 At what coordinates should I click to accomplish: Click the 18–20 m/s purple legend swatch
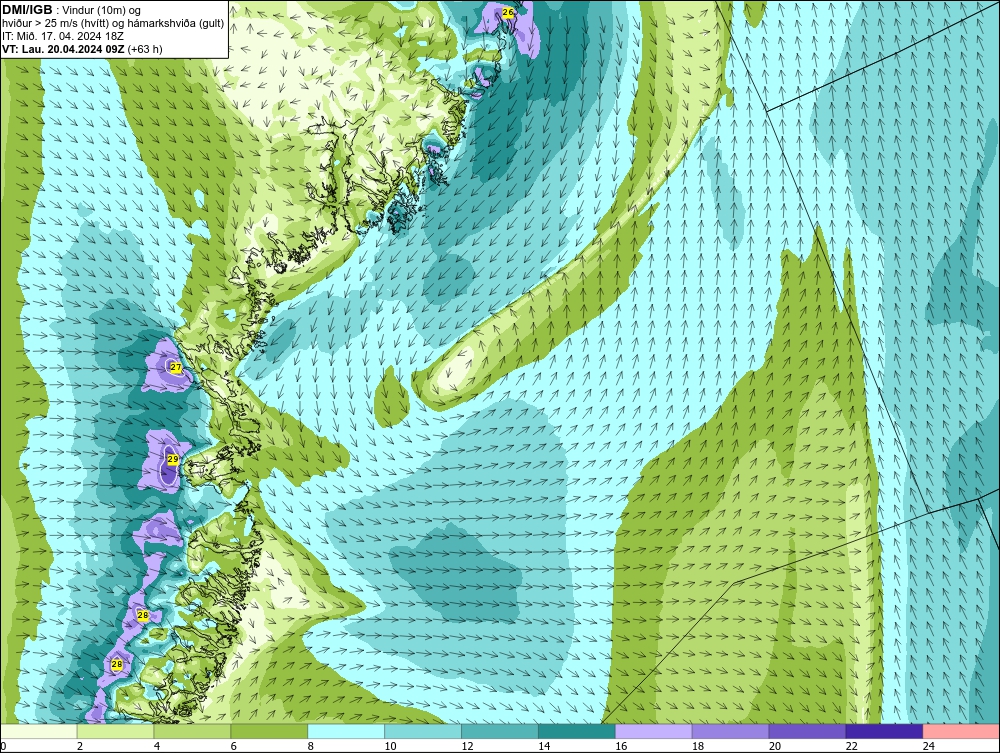(731, 731)
